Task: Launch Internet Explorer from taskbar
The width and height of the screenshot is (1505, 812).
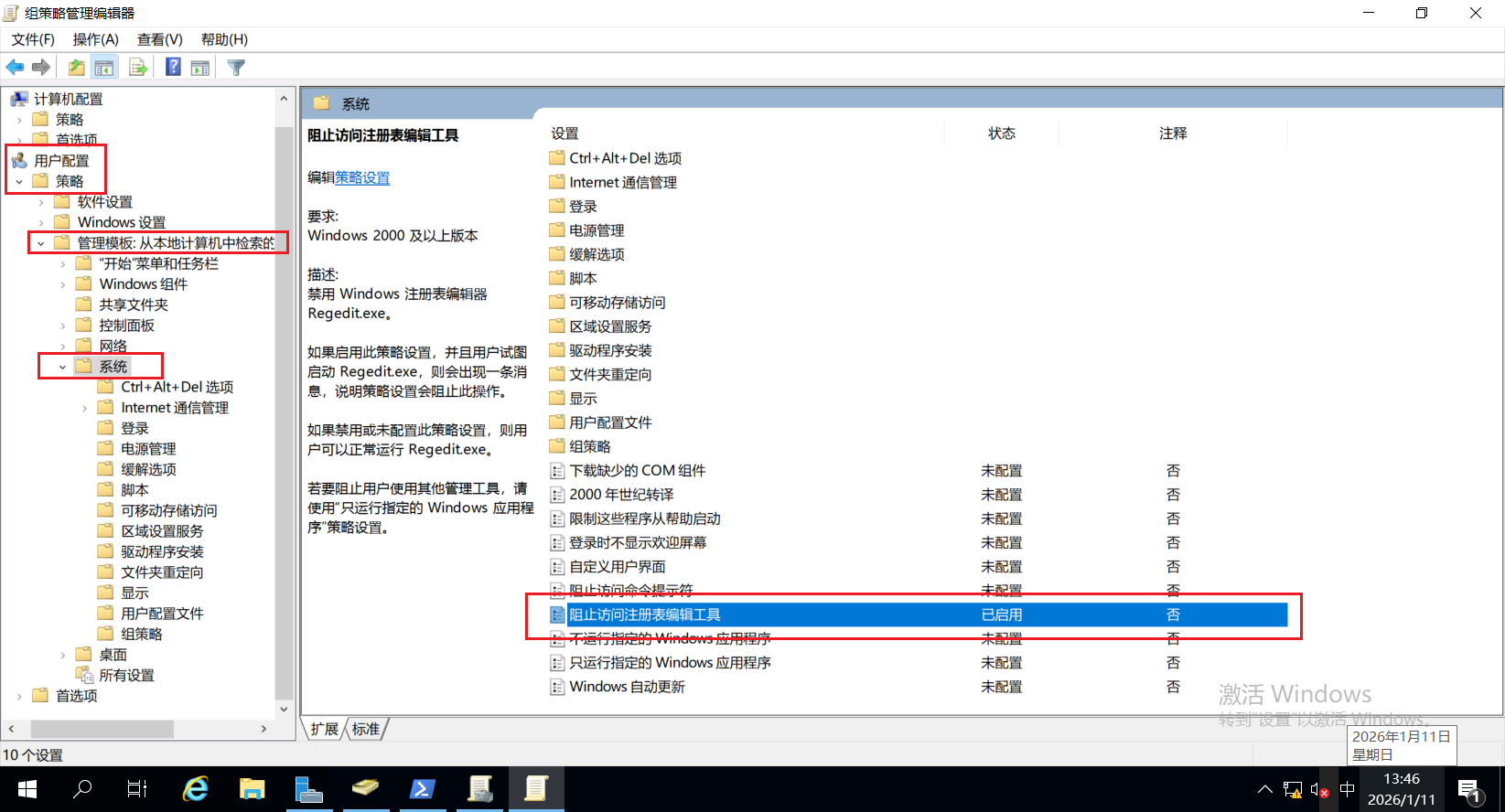Action: [195, 788]
